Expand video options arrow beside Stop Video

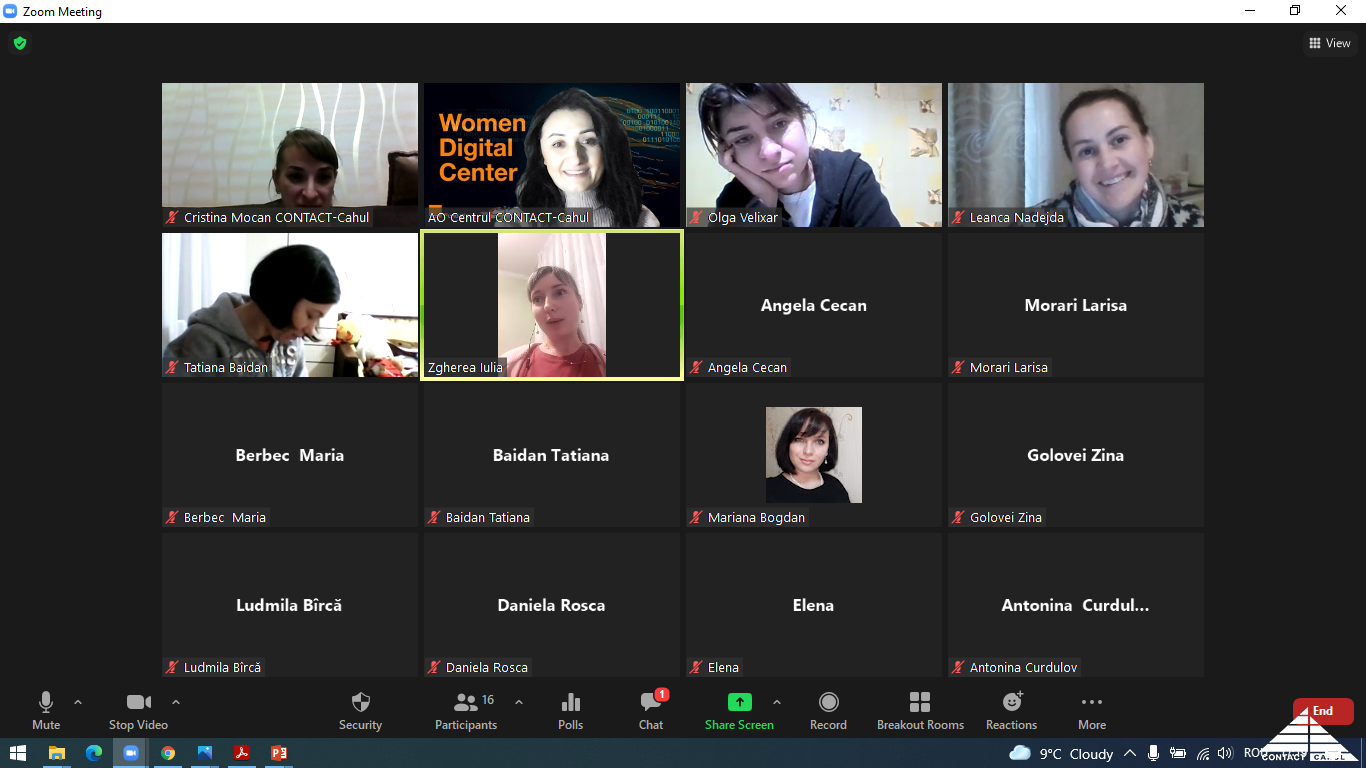176,702
